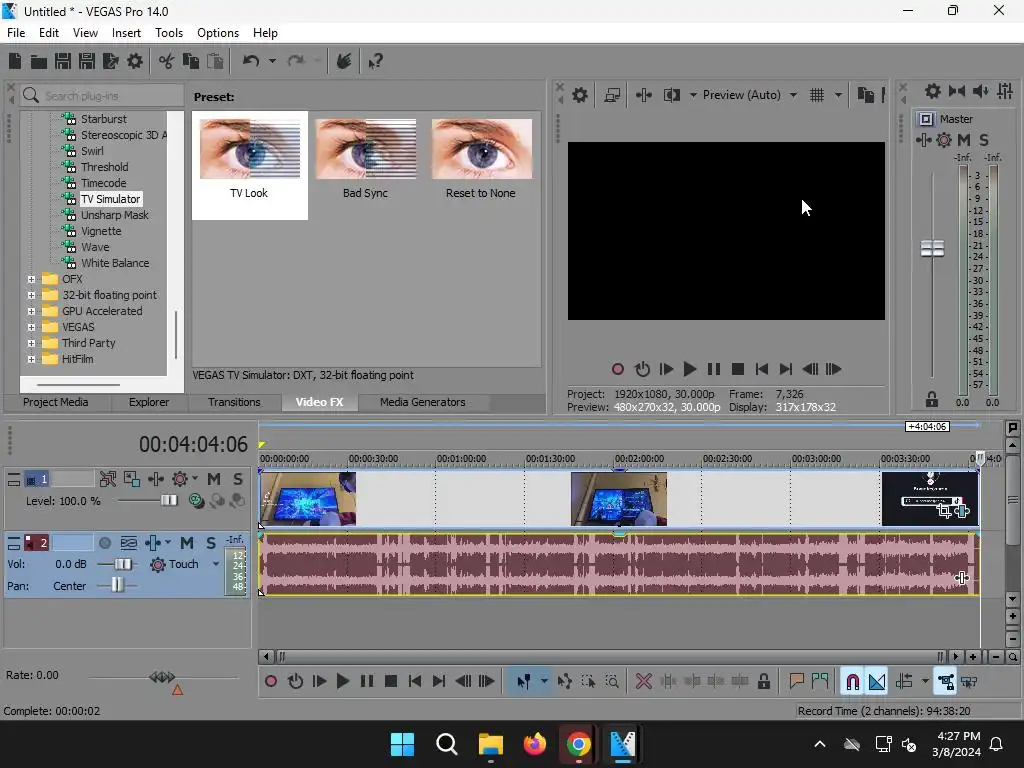
Task: Click the Insert Marker icon
Action: coord(796,682)
